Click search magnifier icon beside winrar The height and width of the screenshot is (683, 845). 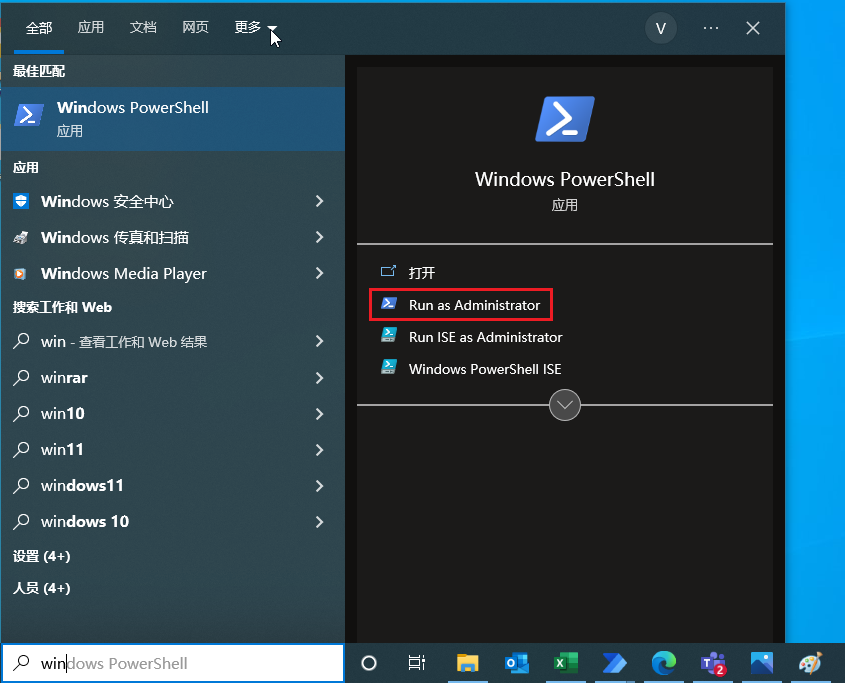(21, 377)
